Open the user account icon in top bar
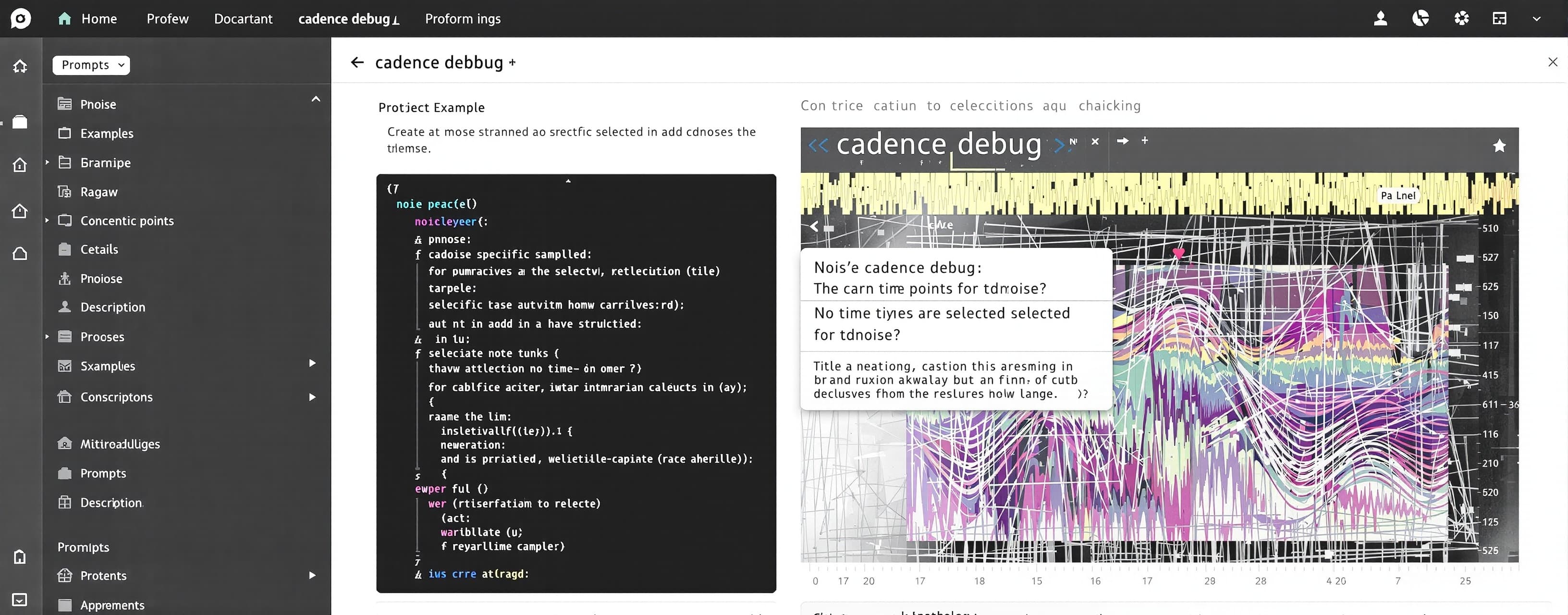 tap(1381, 18)
